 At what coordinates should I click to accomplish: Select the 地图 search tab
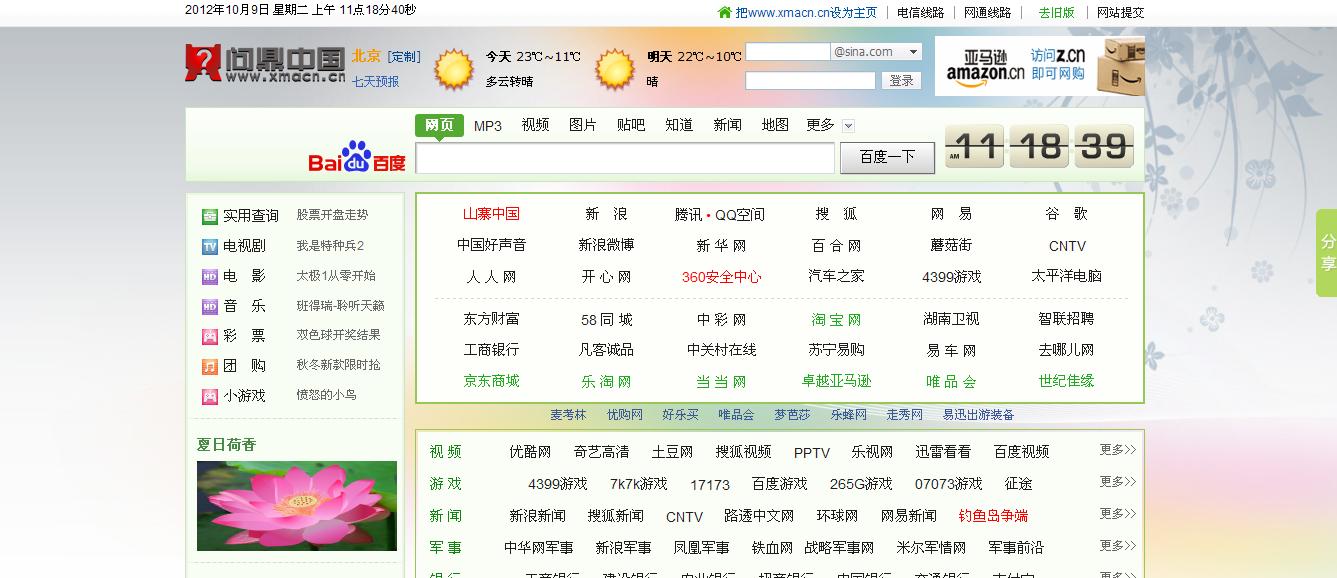(775, 125)
